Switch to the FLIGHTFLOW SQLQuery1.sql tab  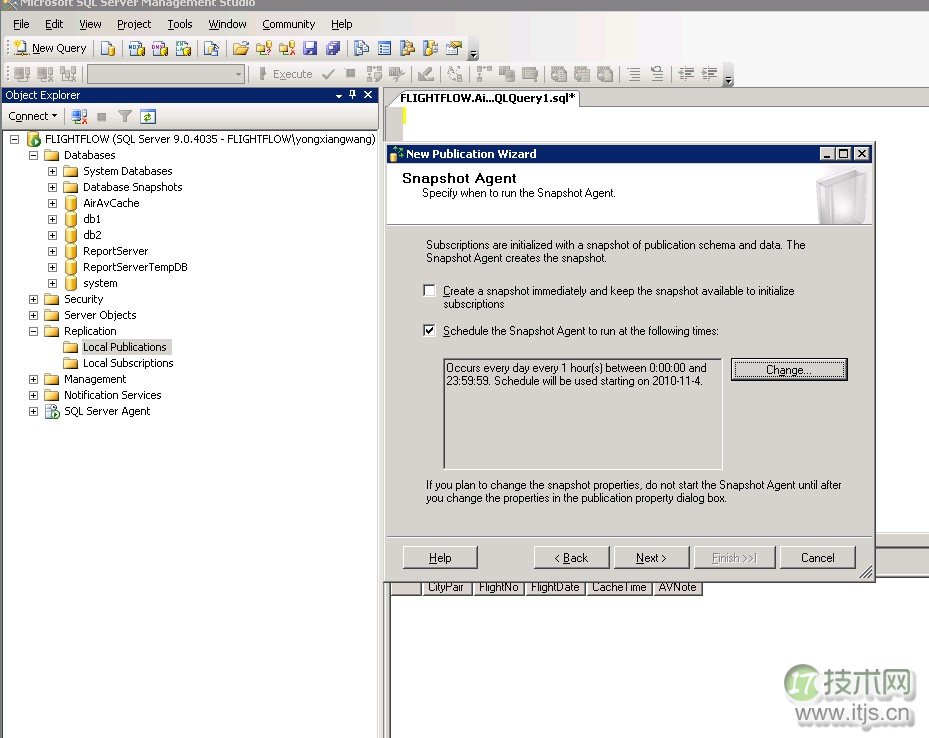tap(487, 98)
